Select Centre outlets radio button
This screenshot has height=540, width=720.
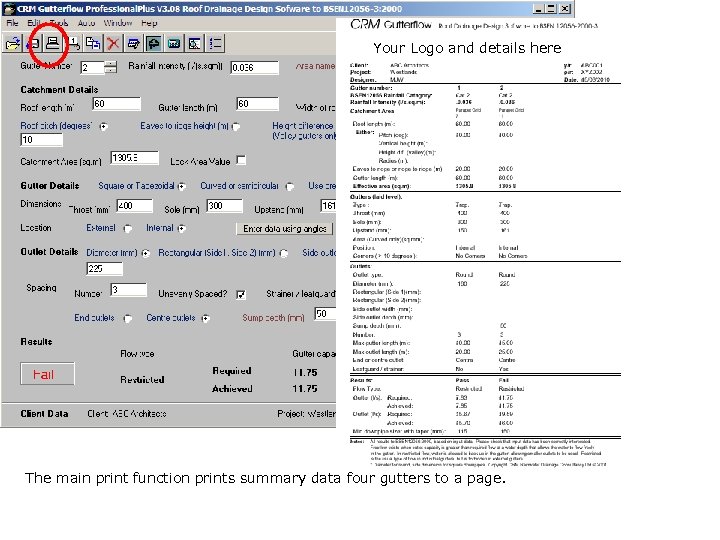206,318
